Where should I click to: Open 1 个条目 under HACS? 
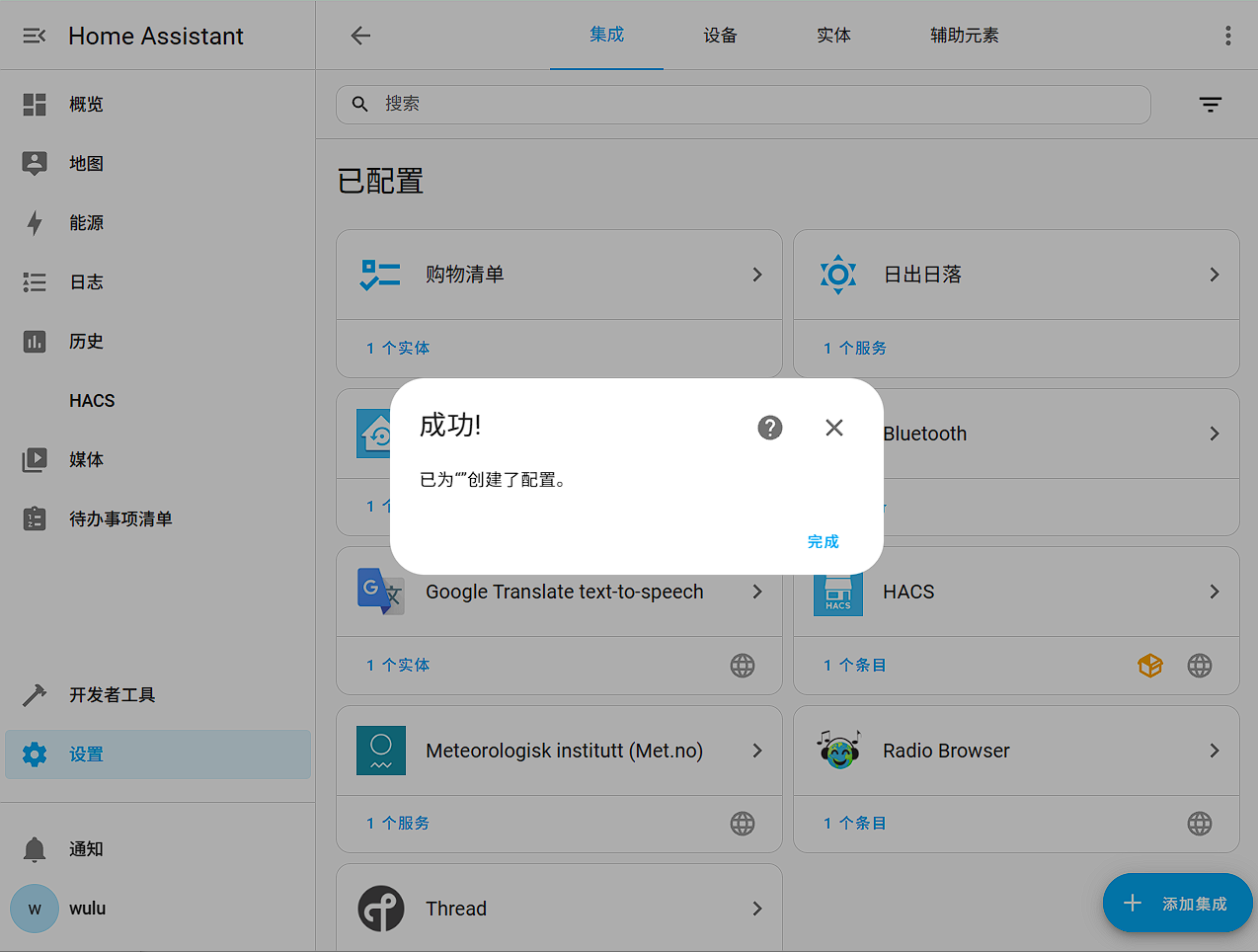pos(855,665)
